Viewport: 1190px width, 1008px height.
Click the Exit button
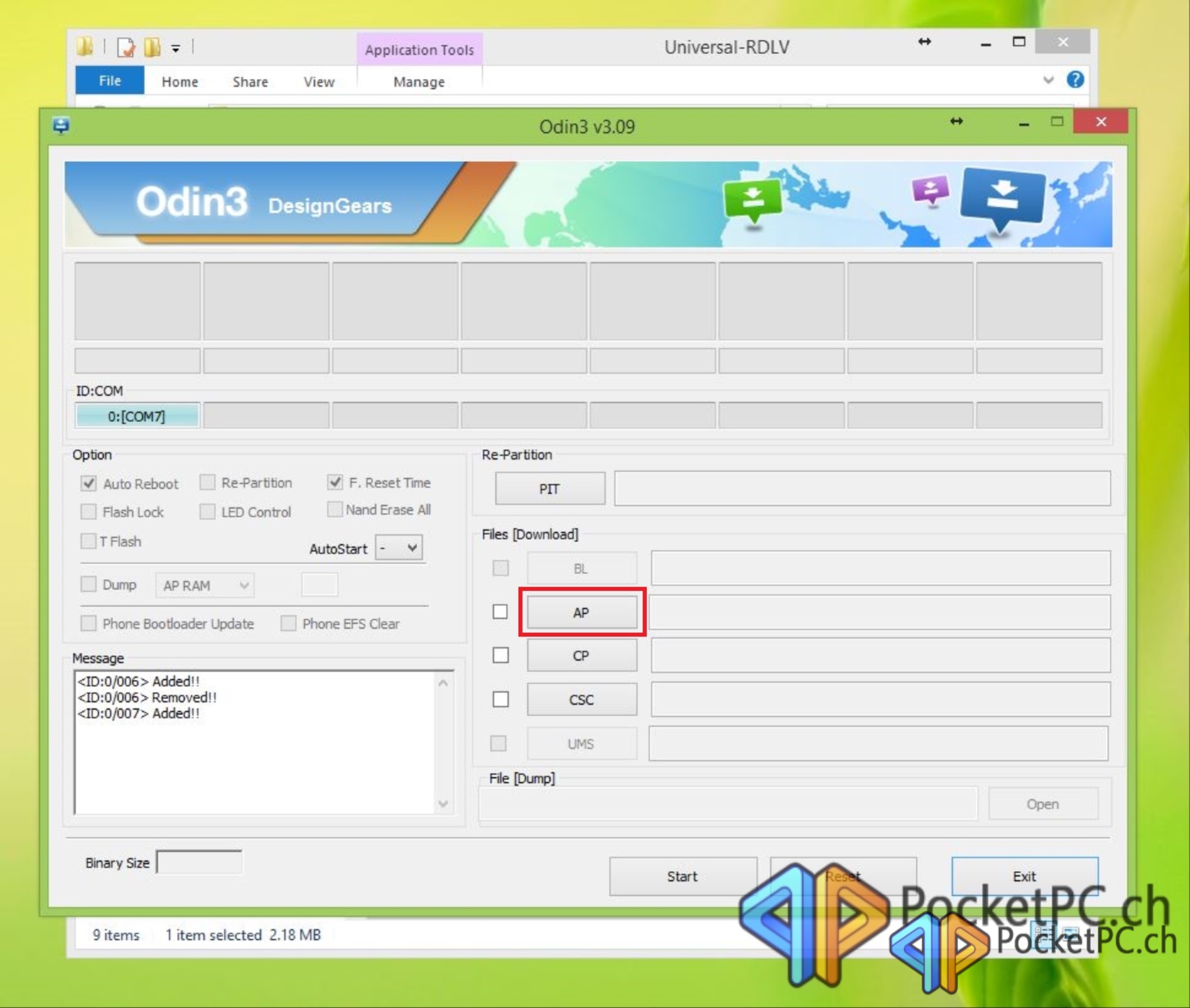coord(1025,876)
